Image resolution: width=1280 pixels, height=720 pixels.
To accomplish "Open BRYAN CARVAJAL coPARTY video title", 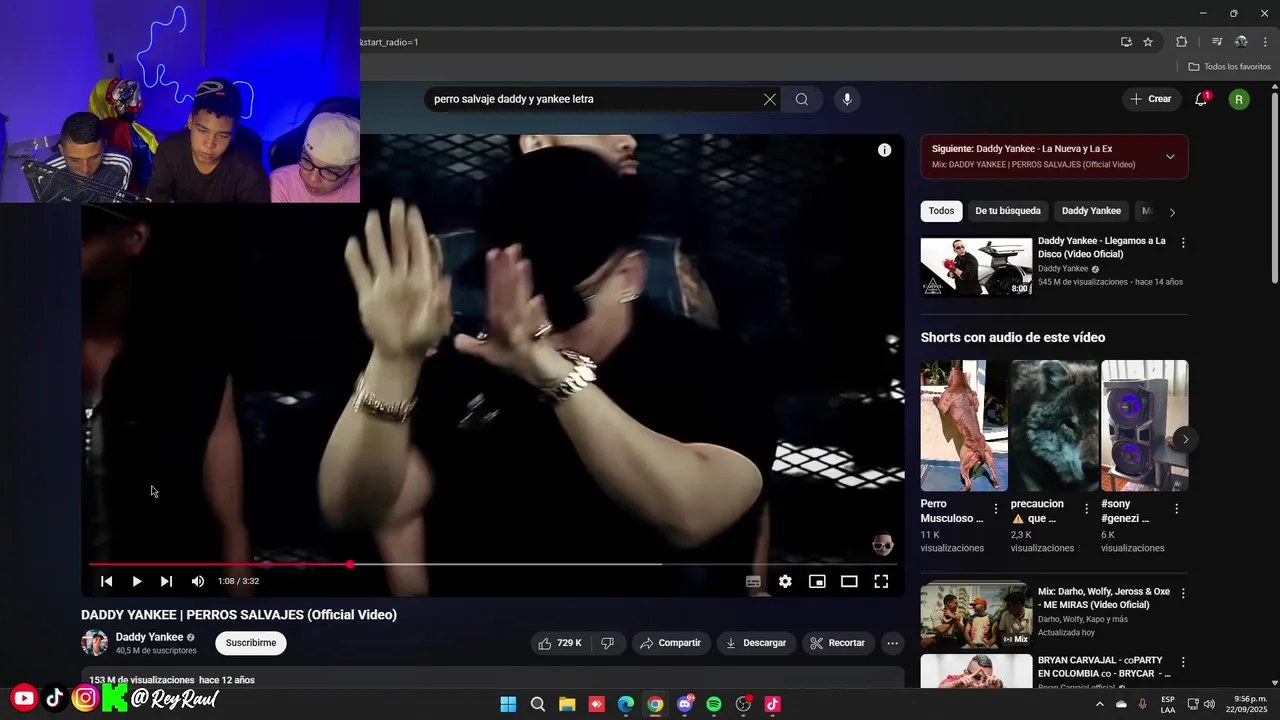I will click(1104, 667).
